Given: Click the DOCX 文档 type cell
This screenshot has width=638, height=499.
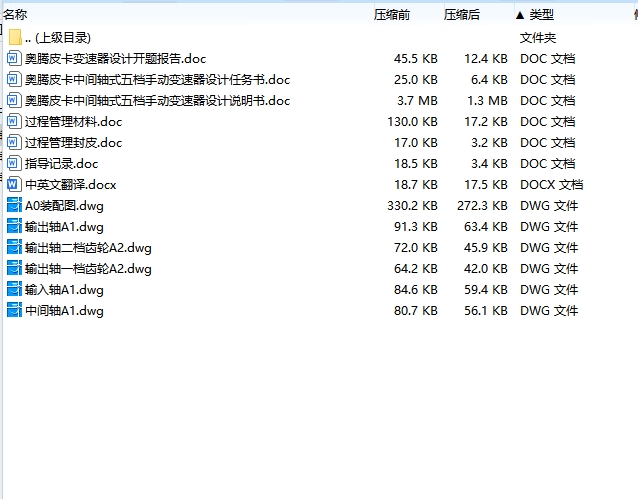Looking at the screenshot, I should [552, 185].
